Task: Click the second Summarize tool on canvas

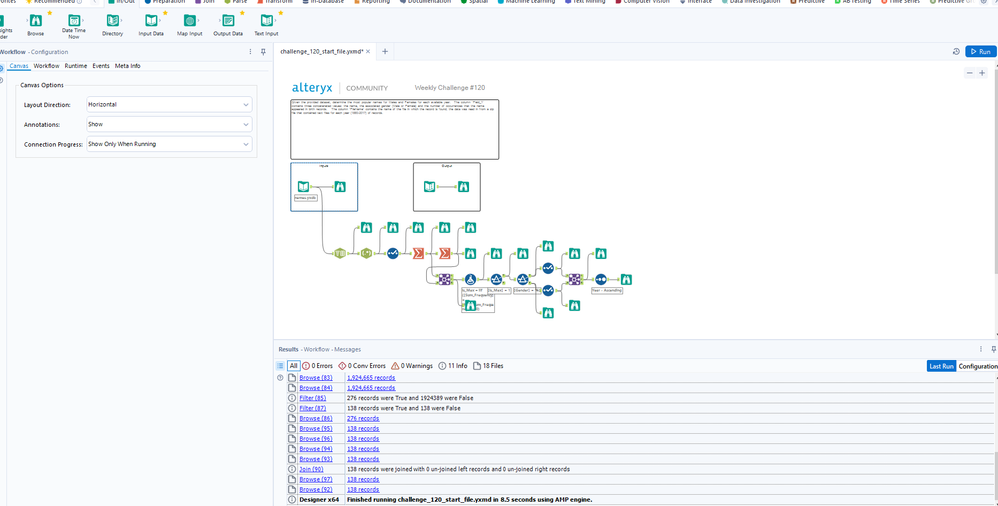Action: tap(444, 253)
